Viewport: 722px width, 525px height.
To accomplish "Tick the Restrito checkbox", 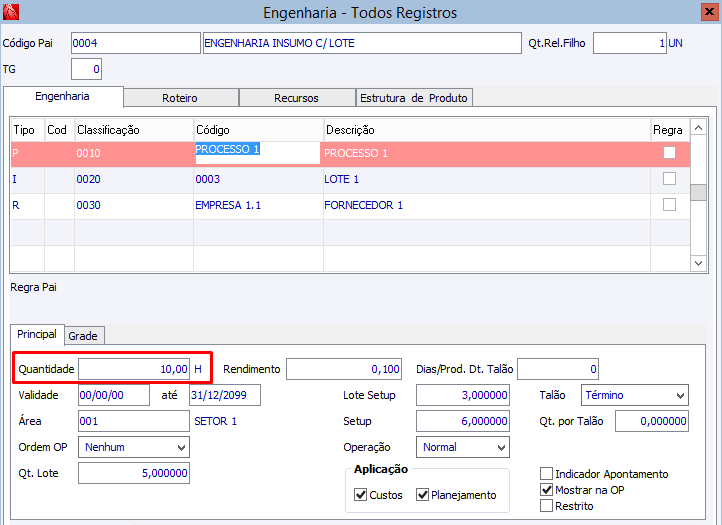I will click(x=546, y=506).
